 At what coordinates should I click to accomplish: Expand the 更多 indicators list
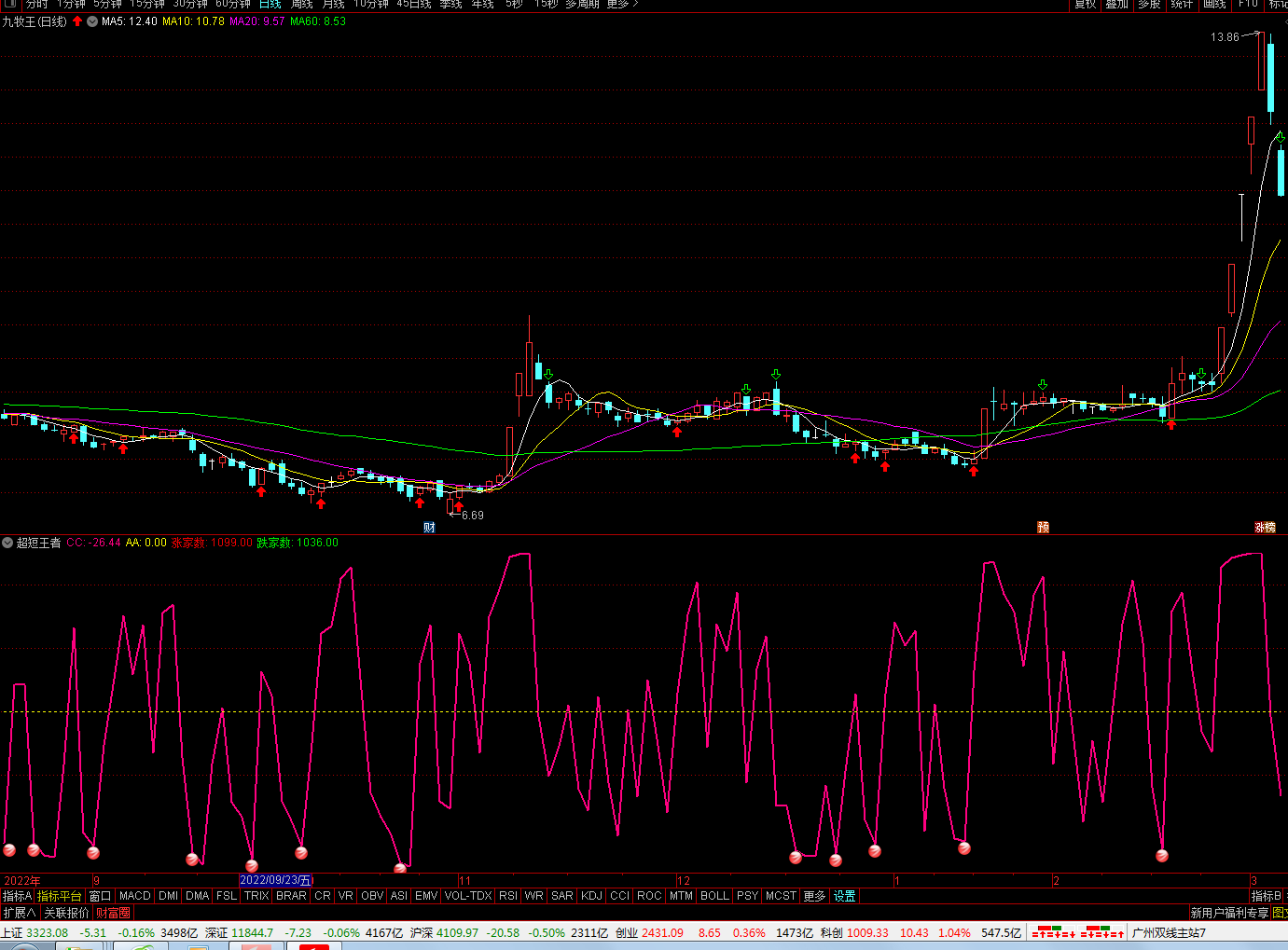[814, 896]
